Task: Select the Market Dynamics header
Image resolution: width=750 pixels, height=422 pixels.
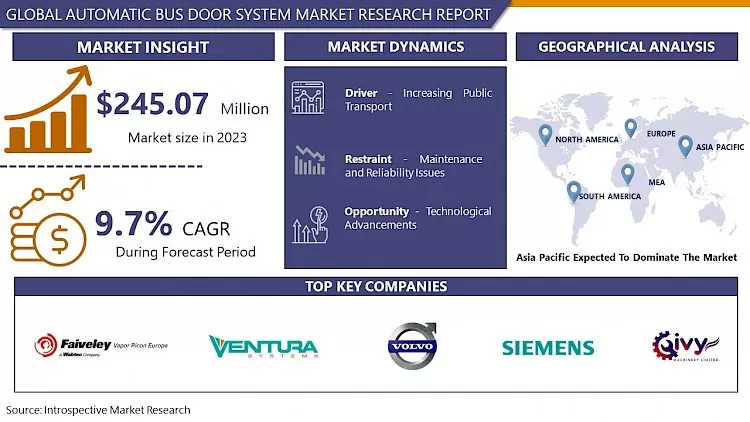Action: pyautogui.click(x=395, y=47)
